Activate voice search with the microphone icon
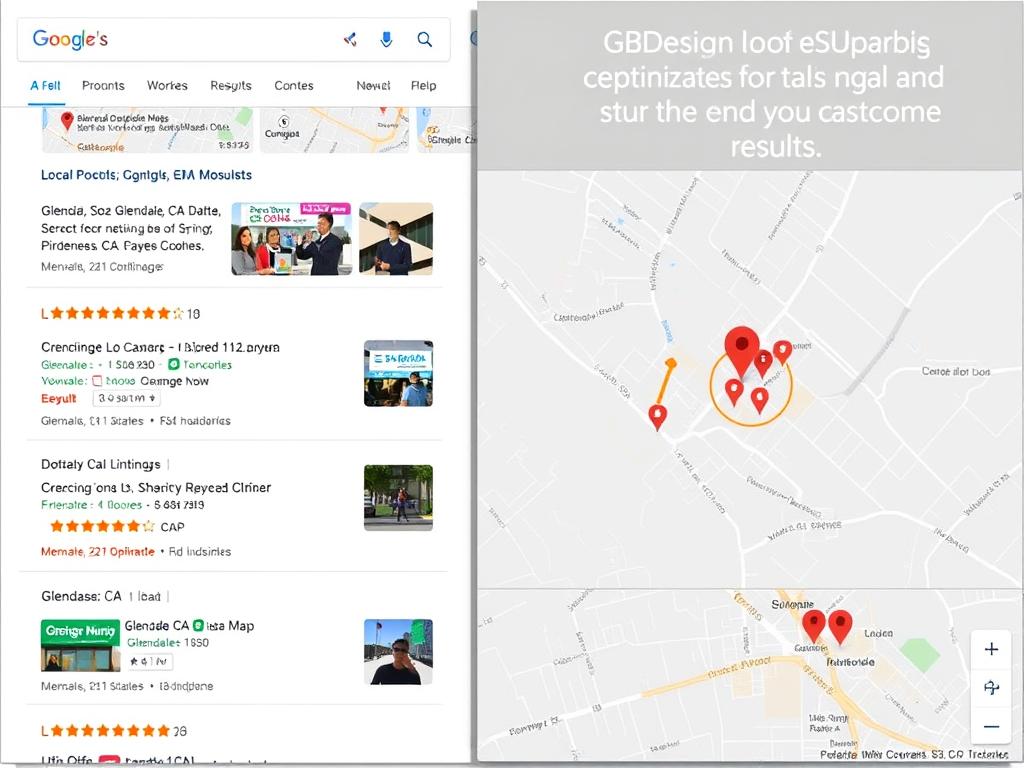The height and width of the screenshot is (768, 1024). (387, 39)
